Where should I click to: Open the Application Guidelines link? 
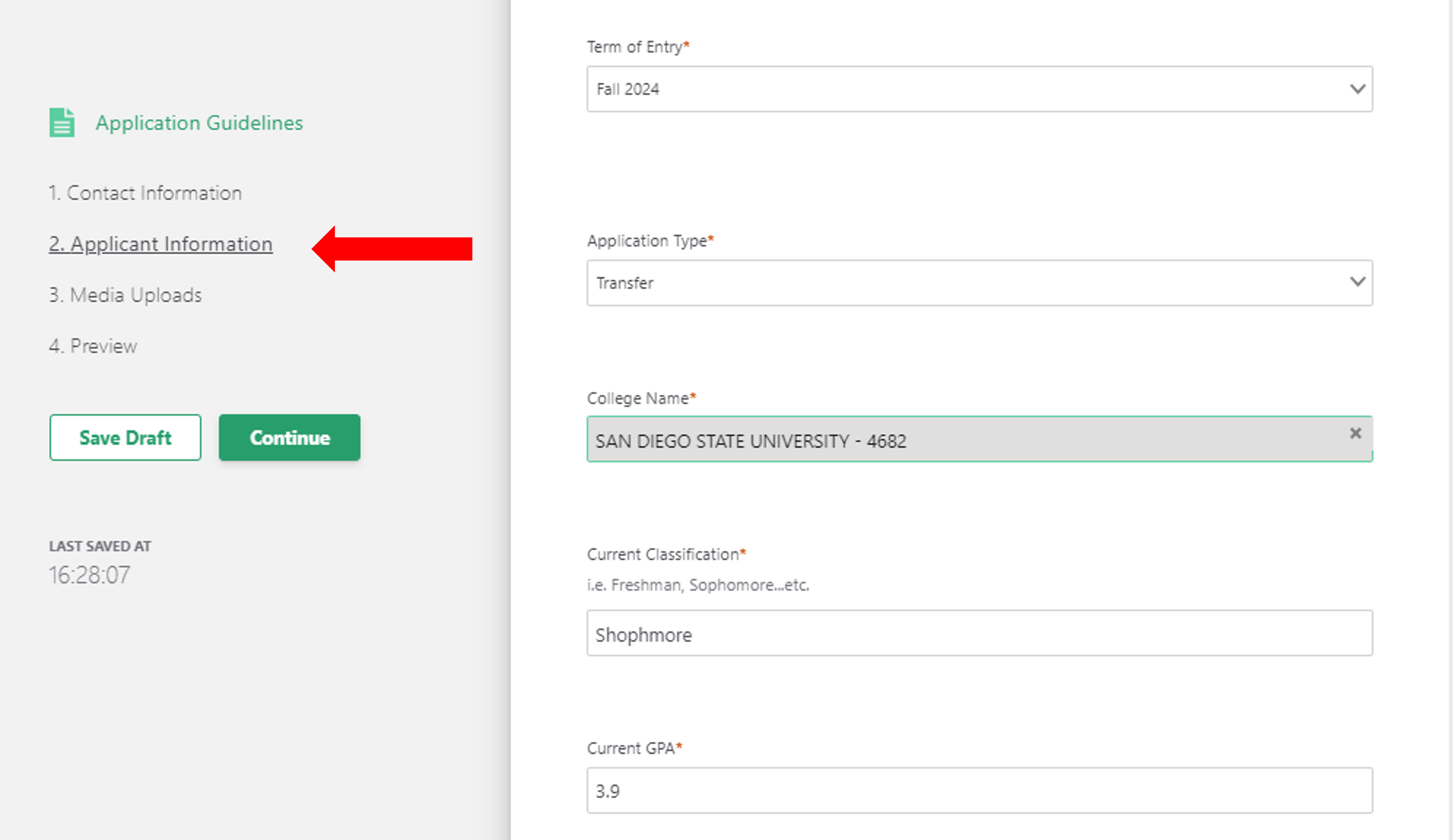point(199,123)
